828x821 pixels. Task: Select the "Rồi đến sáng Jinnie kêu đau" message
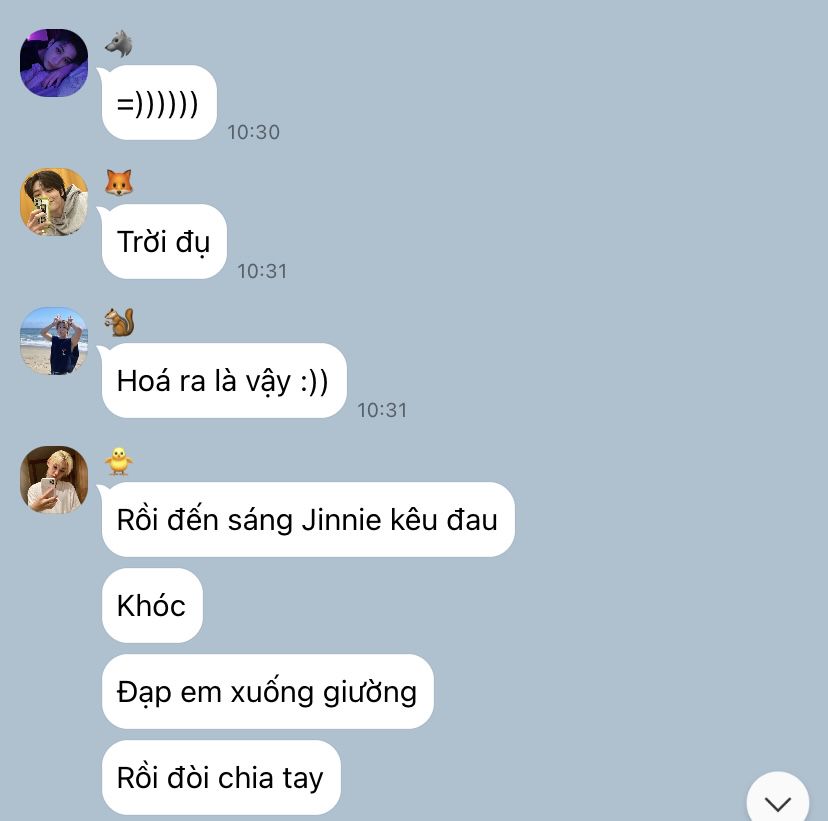click(x=308, y=520)
